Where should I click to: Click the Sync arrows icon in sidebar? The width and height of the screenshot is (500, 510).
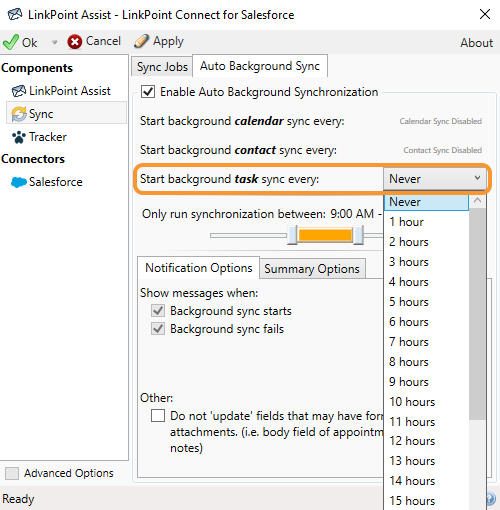19,114
